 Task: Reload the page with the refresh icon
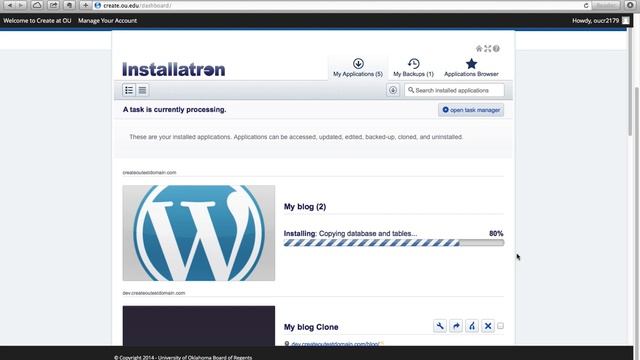pyautogui.click(x=586, y=6)
